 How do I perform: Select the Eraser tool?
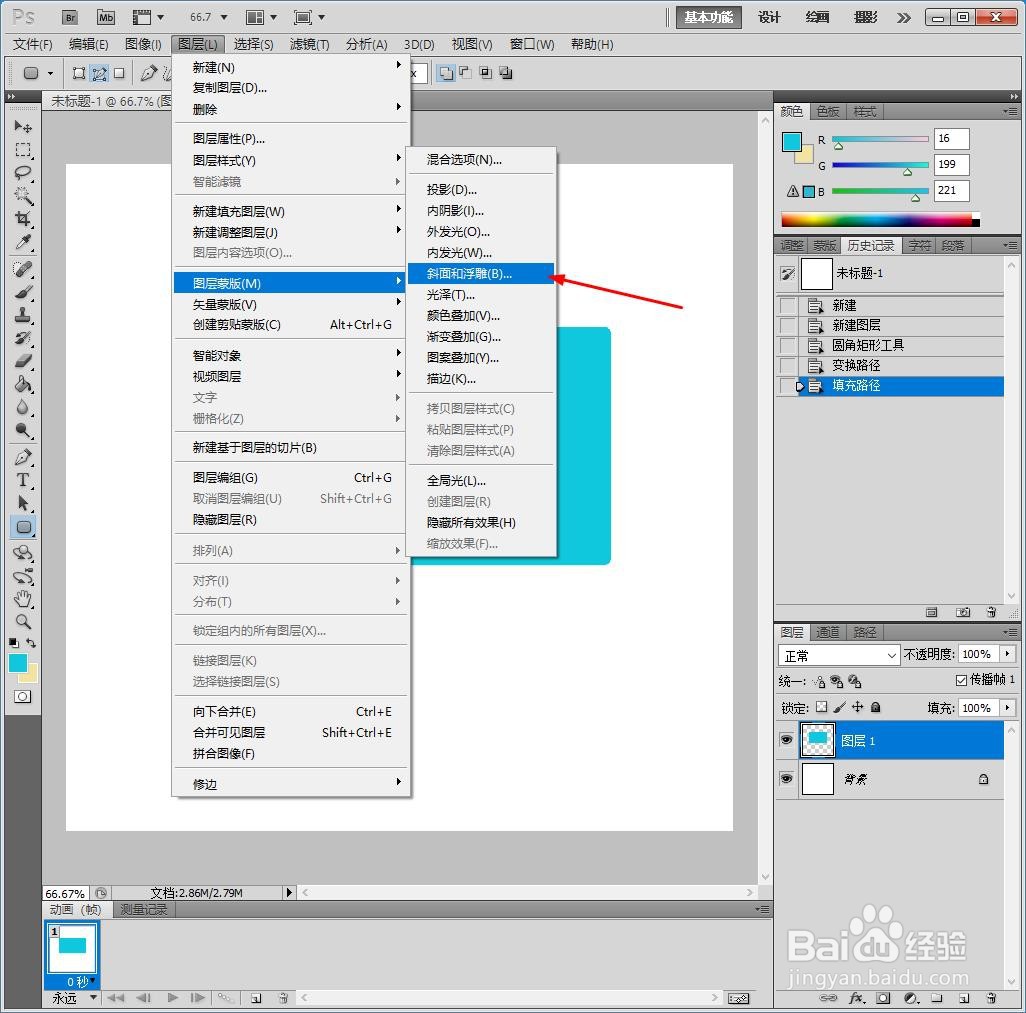pyautogui.click(x=23, y=361)
